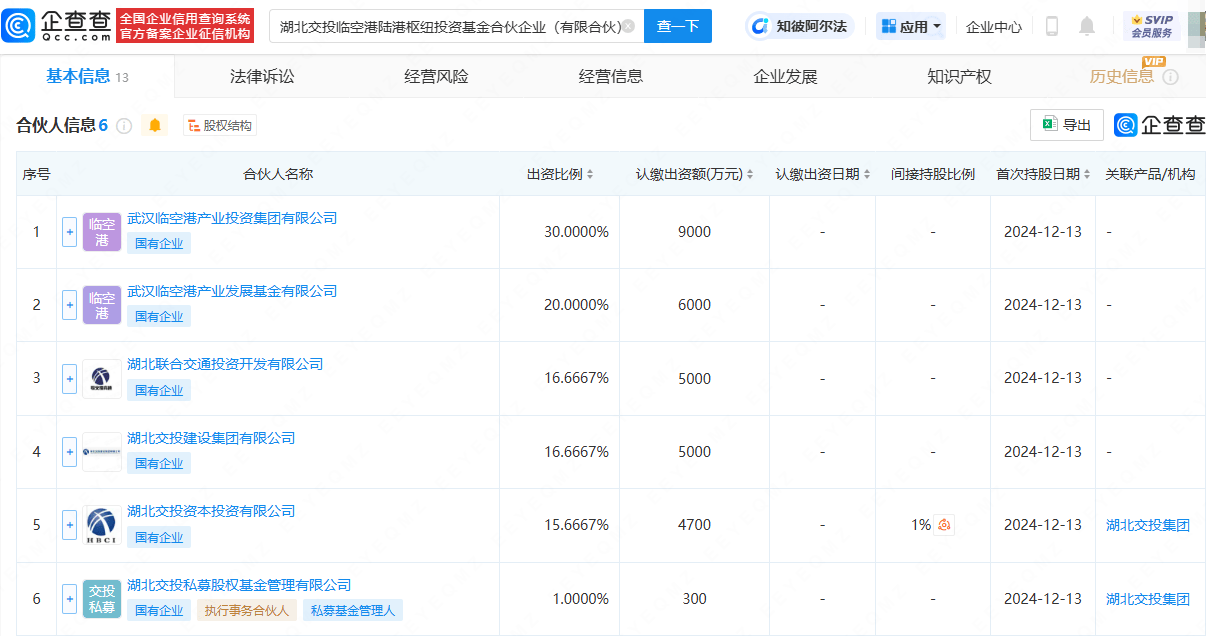Open 湖北交投私募股权基金管理 logo
Screen dimensions: 1206x636
point(102,599)
